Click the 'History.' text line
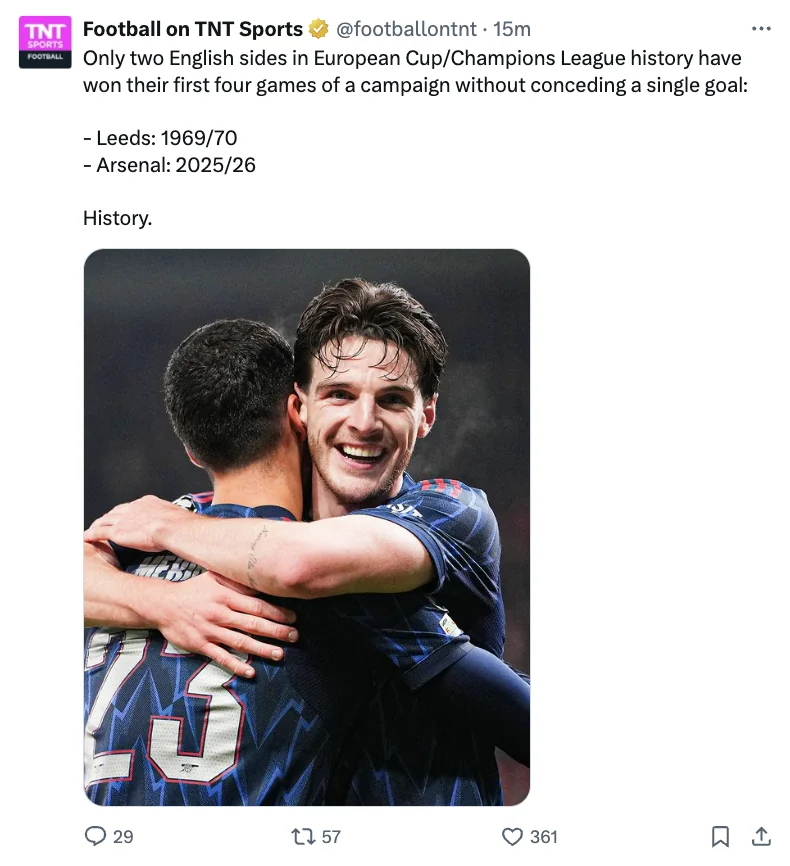Screen dimensions: 790x866 (x=118, y=218)
